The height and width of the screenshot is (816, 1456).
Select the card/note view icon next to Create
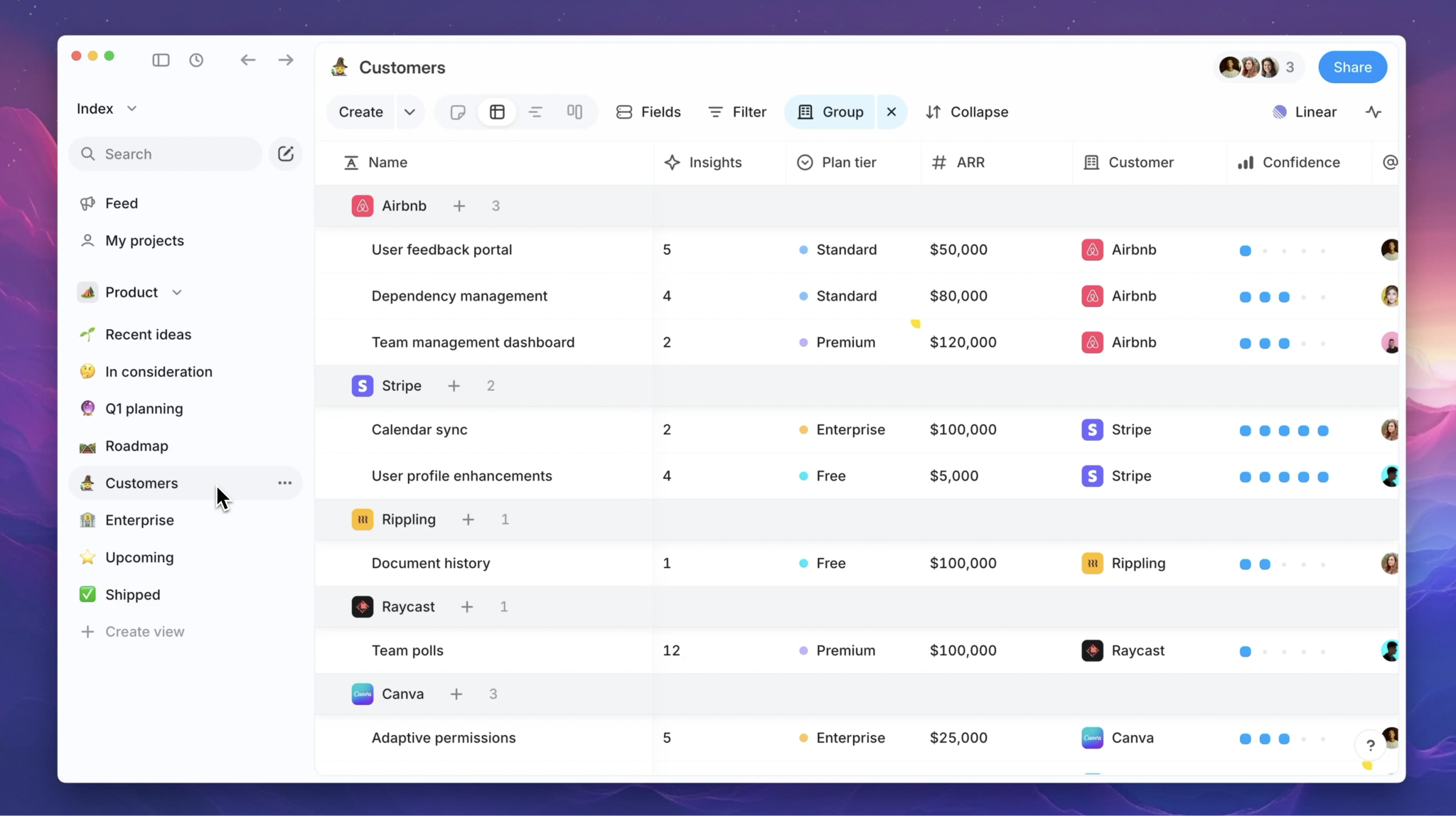tap(457, 112)
